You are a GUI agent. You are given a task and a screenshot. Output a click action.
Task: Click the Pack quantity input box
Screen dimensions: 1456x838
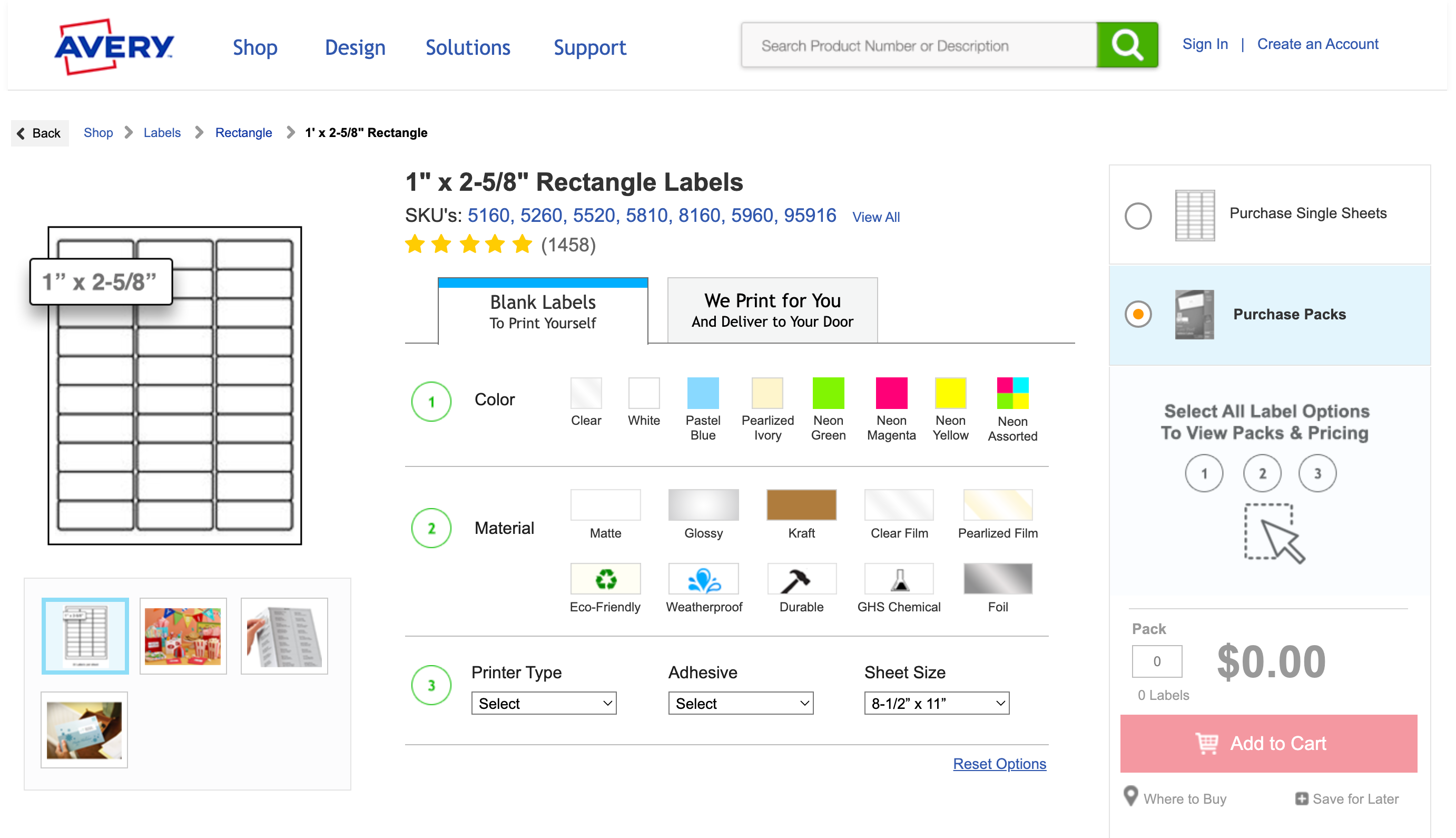click(x=1156, y=661)
